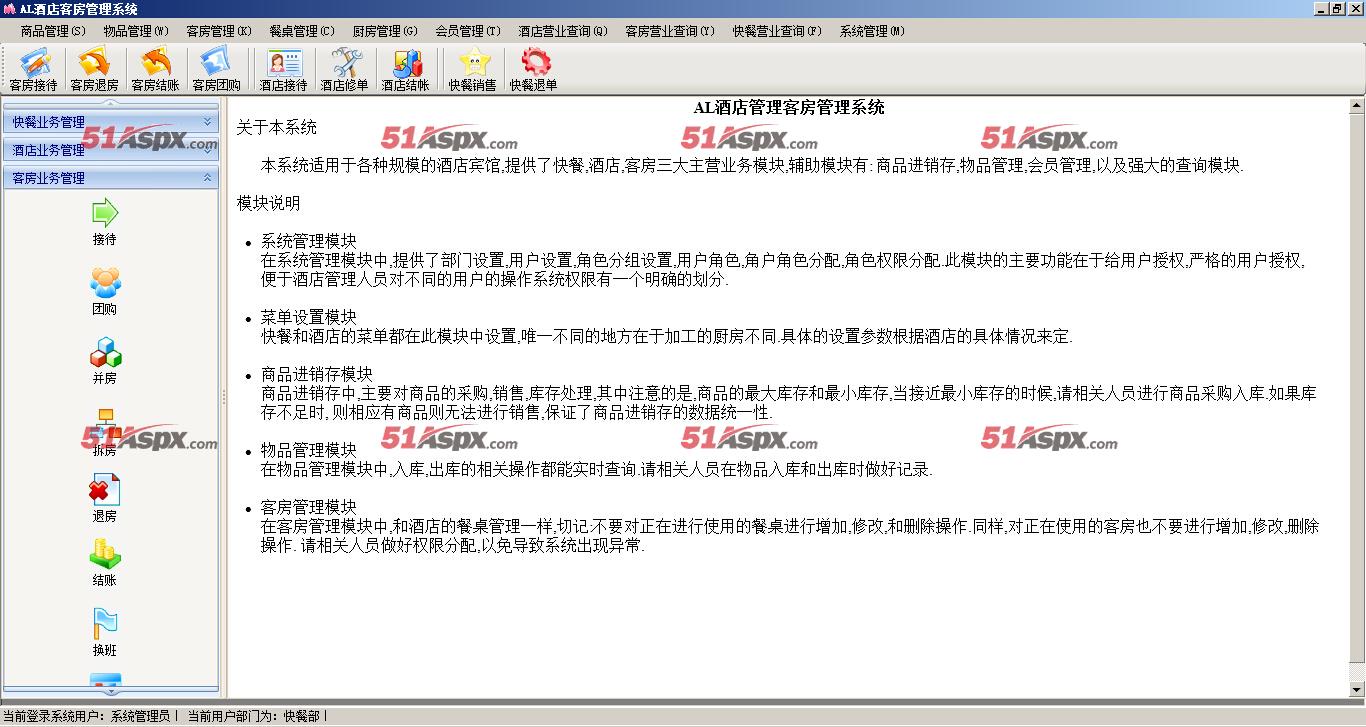The height and width of the screenshot is (727, 1366).
Task: Click the 客房管理模块 bullet title
Action: 309,507
